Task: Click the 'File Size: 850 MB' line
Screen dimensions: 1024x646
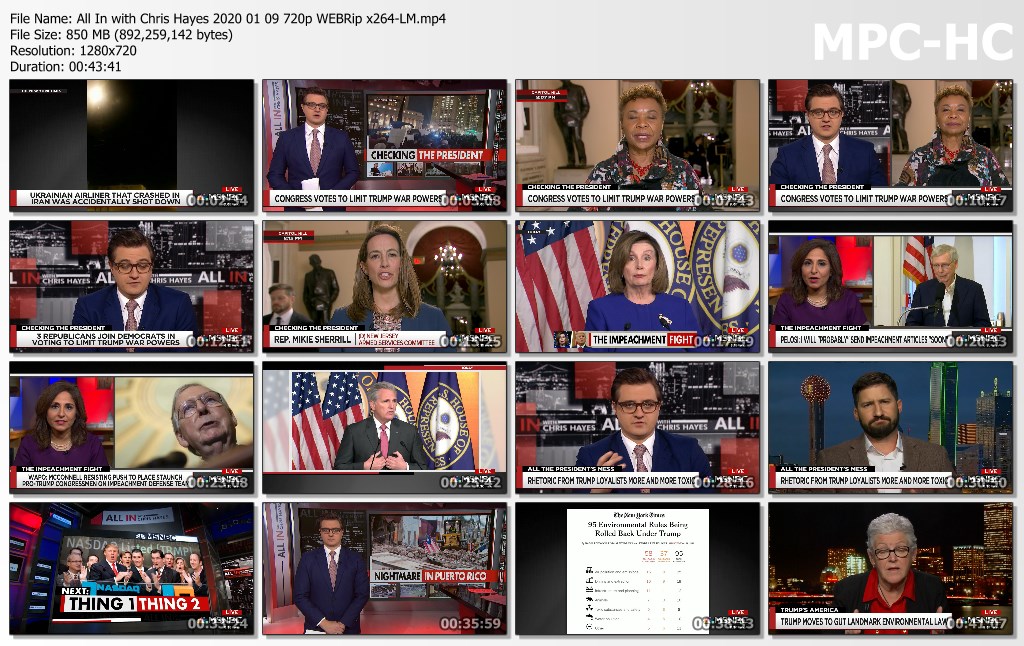Action: 121,35
